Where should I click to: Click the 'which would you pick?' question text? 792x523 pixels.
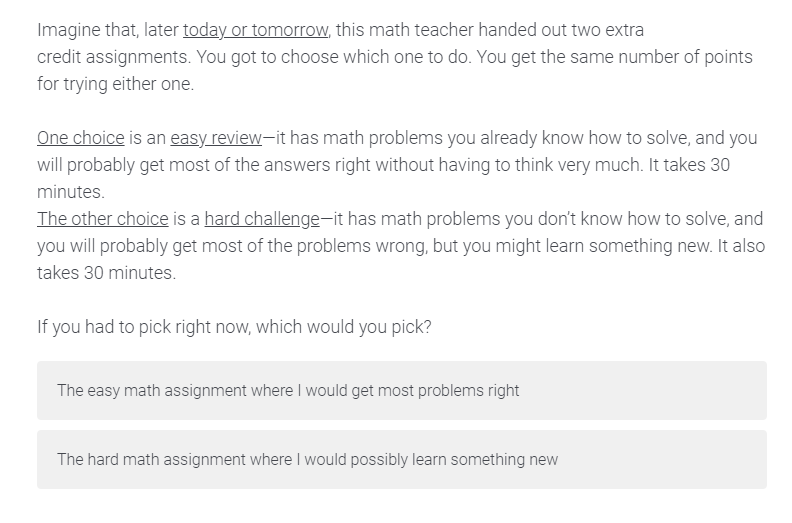(343, 327)
